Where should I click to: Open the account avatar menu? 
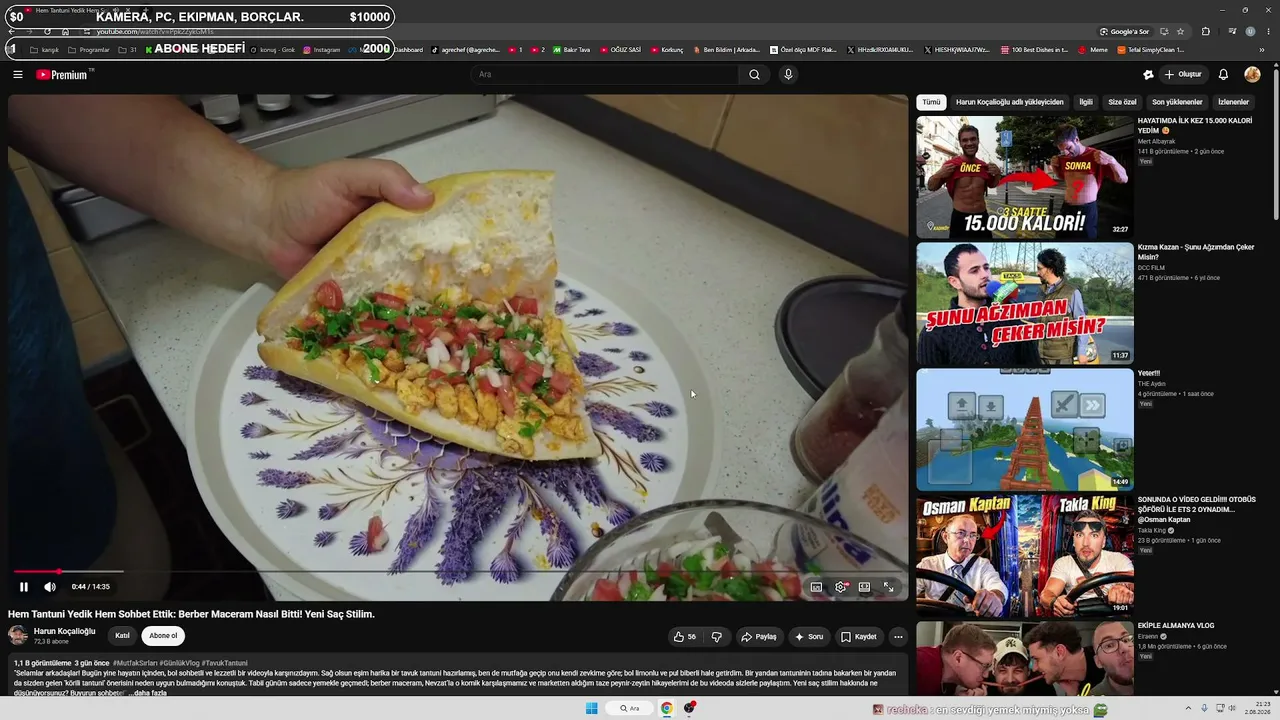pos(1252,74)
